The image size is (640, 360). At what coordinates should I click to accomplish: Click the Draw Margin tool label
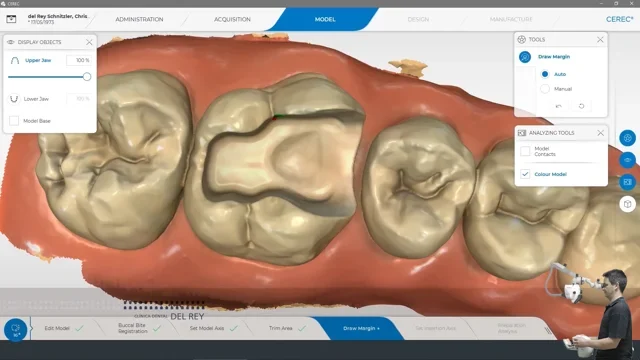554,57
